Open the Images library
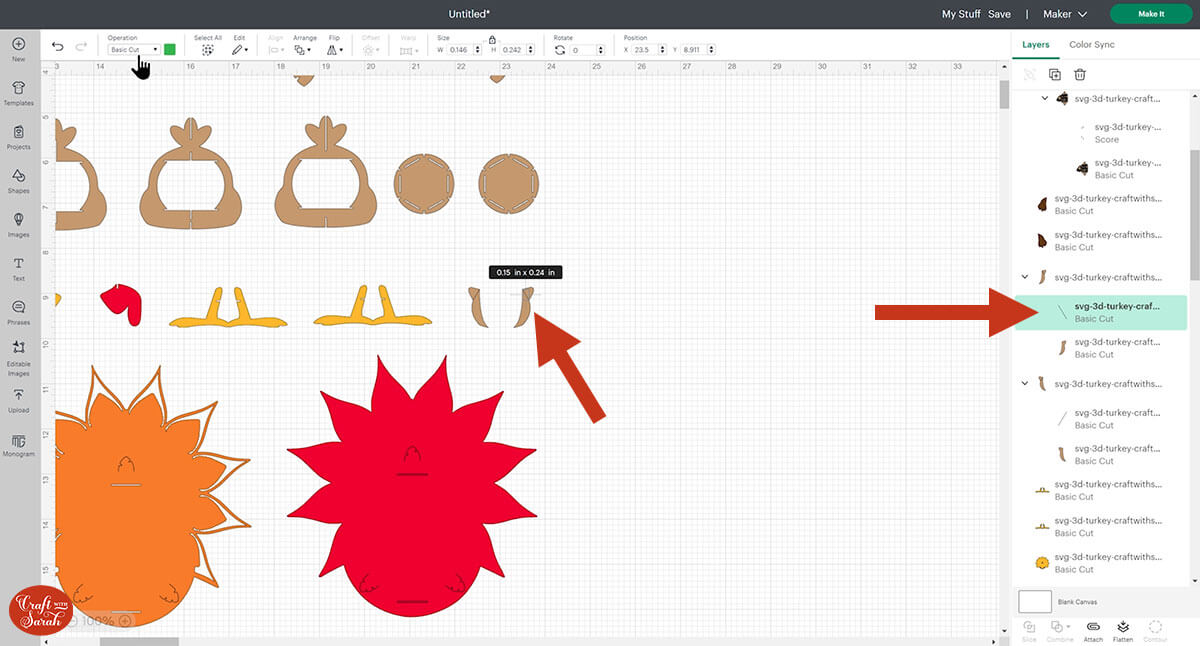 pos(18,224)
